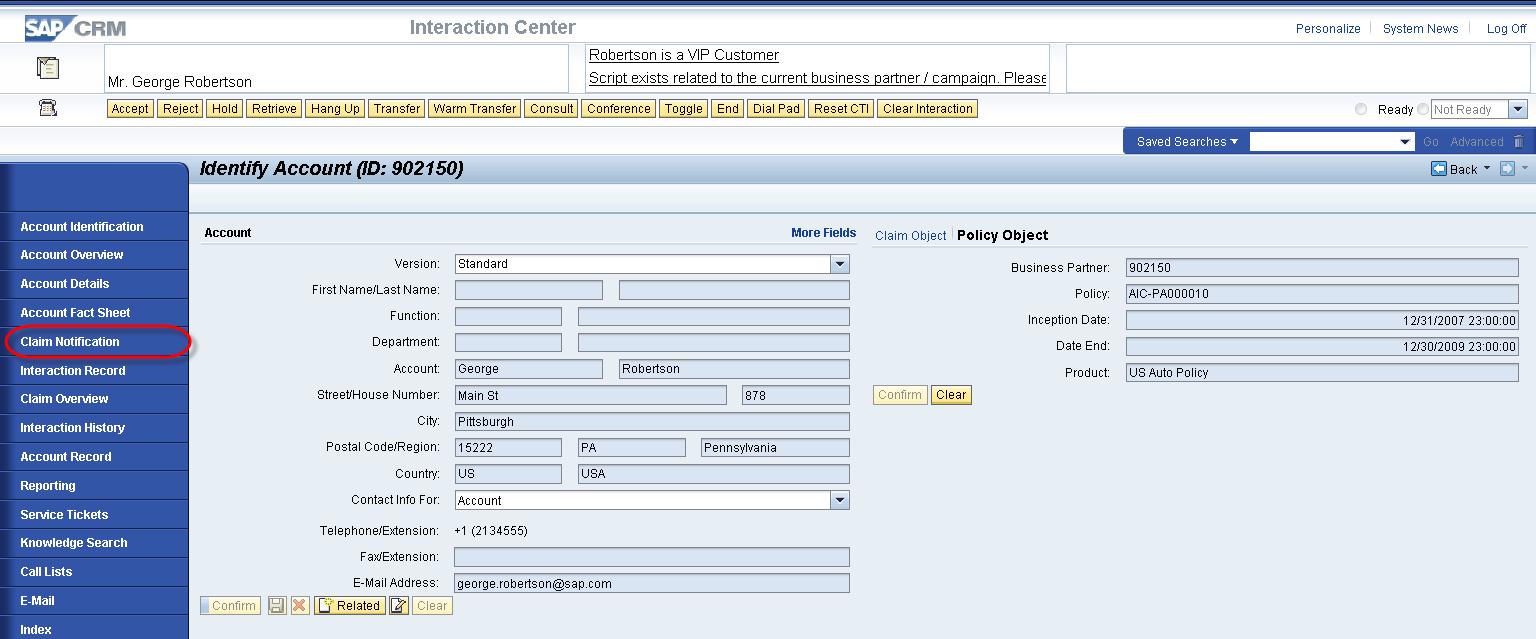Click the Warm Transfer button

(475, 109)
